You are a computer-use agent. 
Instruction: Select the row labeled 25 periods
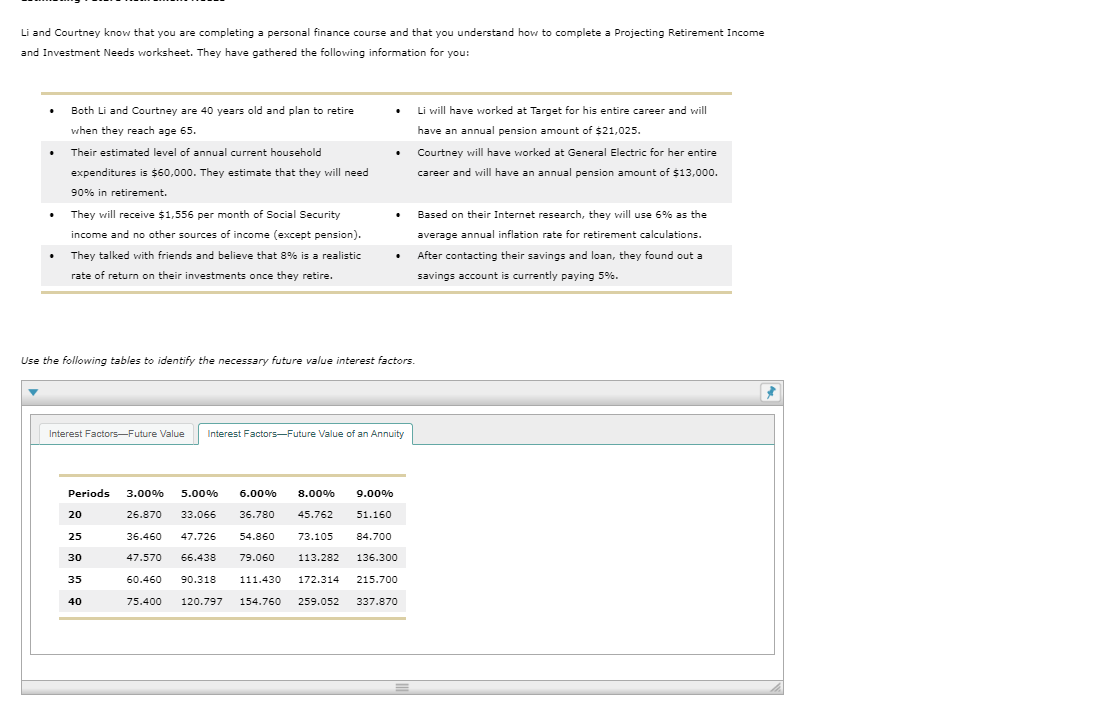point(75,536)
